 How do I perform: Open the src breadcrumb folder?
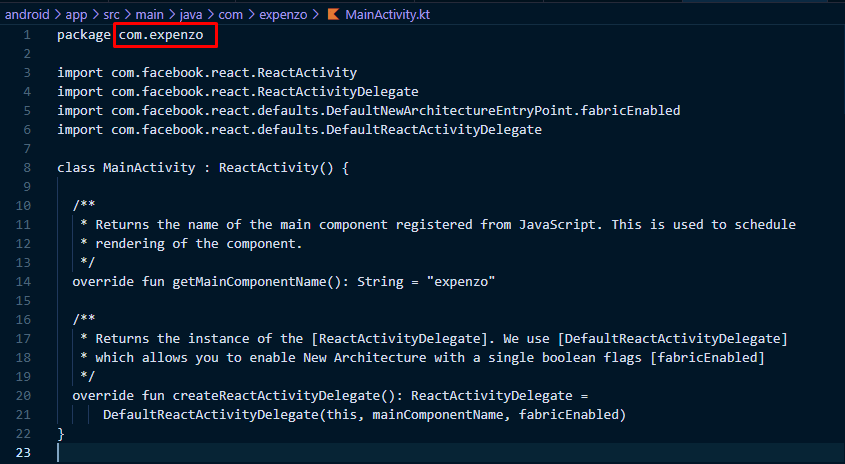112,15
